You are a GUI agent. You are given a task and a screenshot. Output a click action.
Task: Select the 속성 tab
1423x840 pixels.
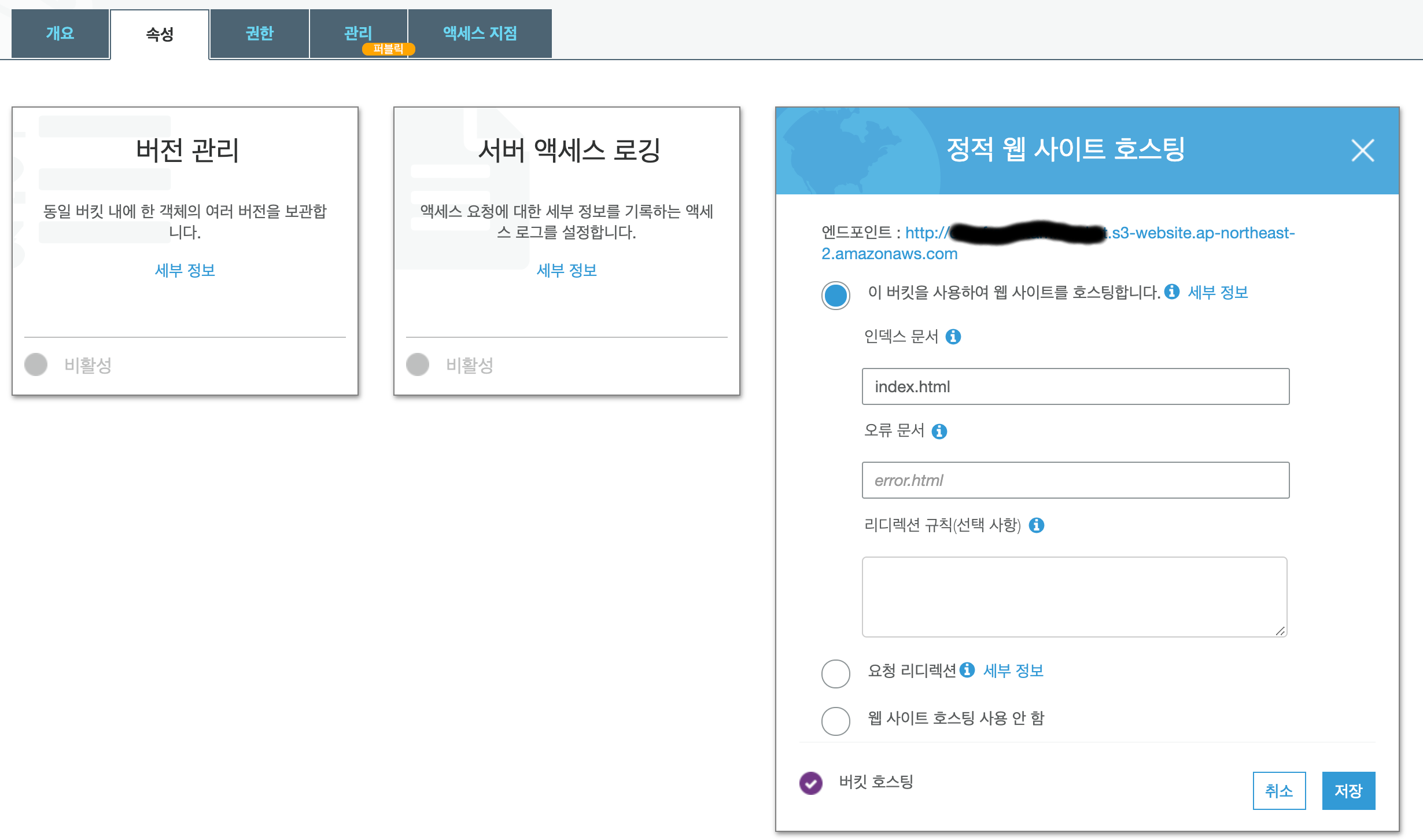pyautogui.click(x=160, y=34)
